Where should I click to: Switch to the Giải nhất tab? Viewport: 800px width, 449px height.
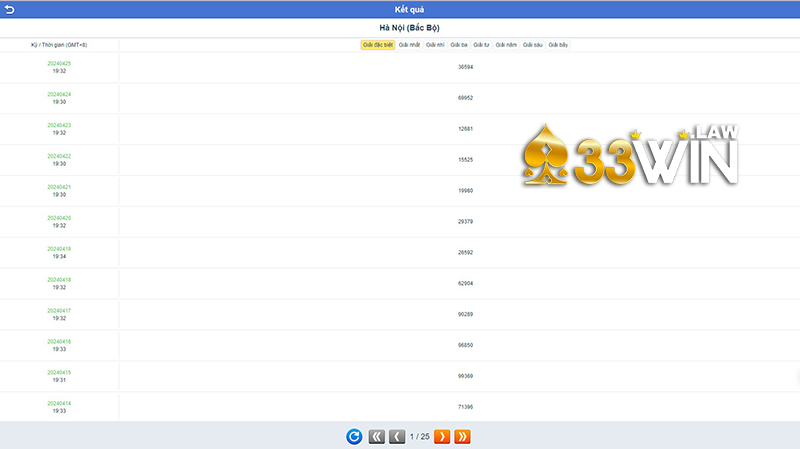tap(409, 45)
